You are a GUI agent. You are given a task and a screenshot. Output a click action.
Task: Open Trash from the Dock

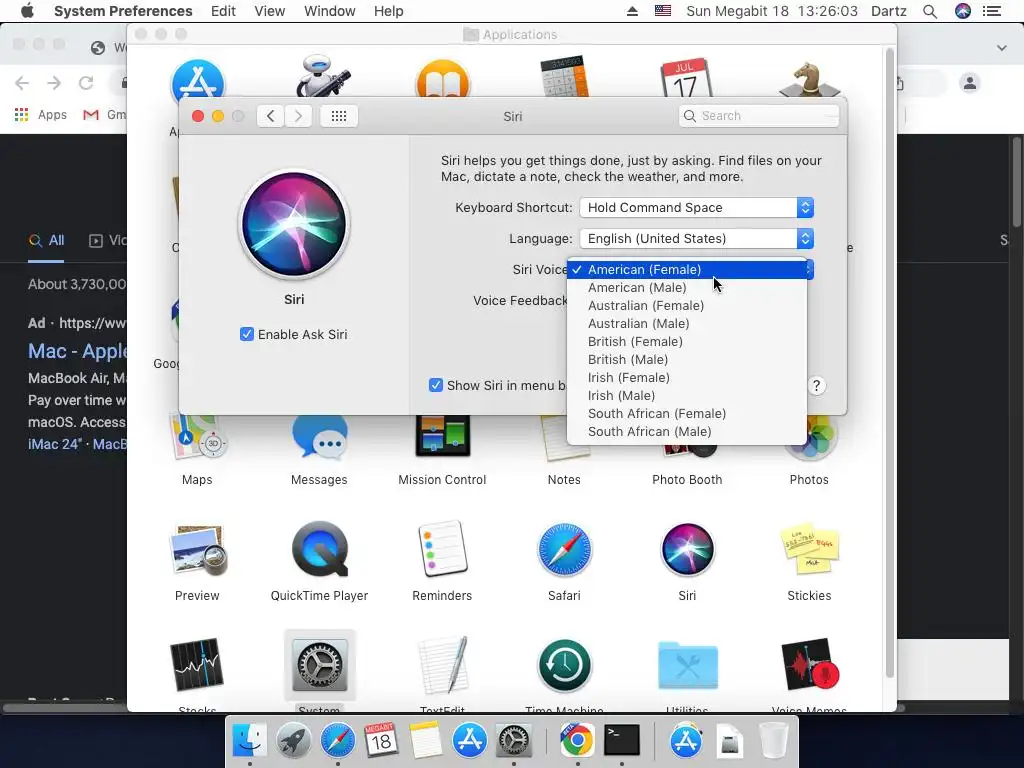774,740
